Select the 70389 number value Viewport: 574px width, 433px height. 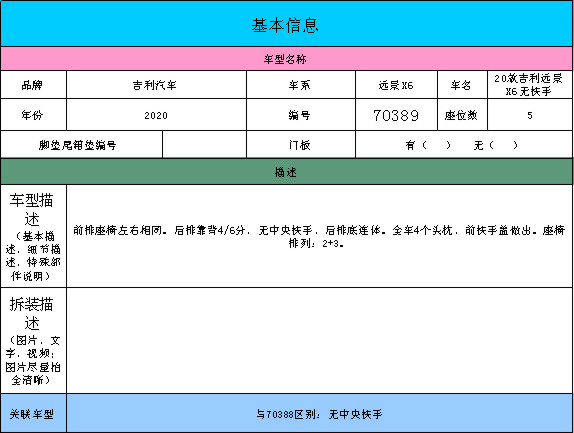[x=396, y=115]
